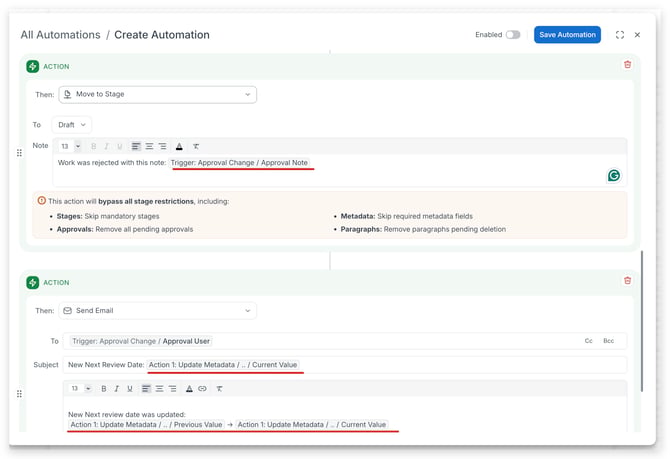Go back to All Automations
The image size is (670, 459).
(60, 35)
